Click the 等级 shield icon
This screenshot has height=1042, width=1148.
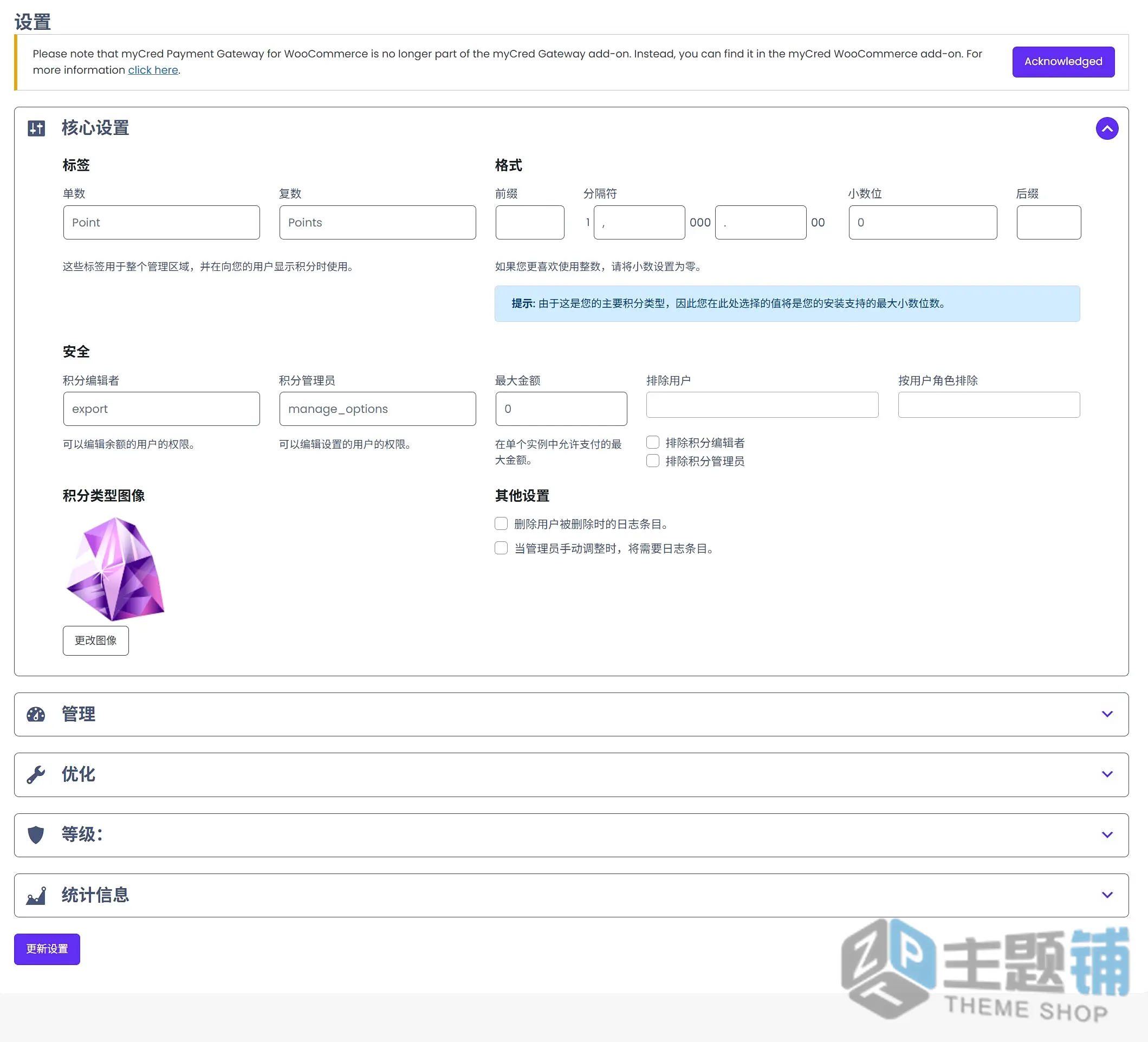coord(36,835)
